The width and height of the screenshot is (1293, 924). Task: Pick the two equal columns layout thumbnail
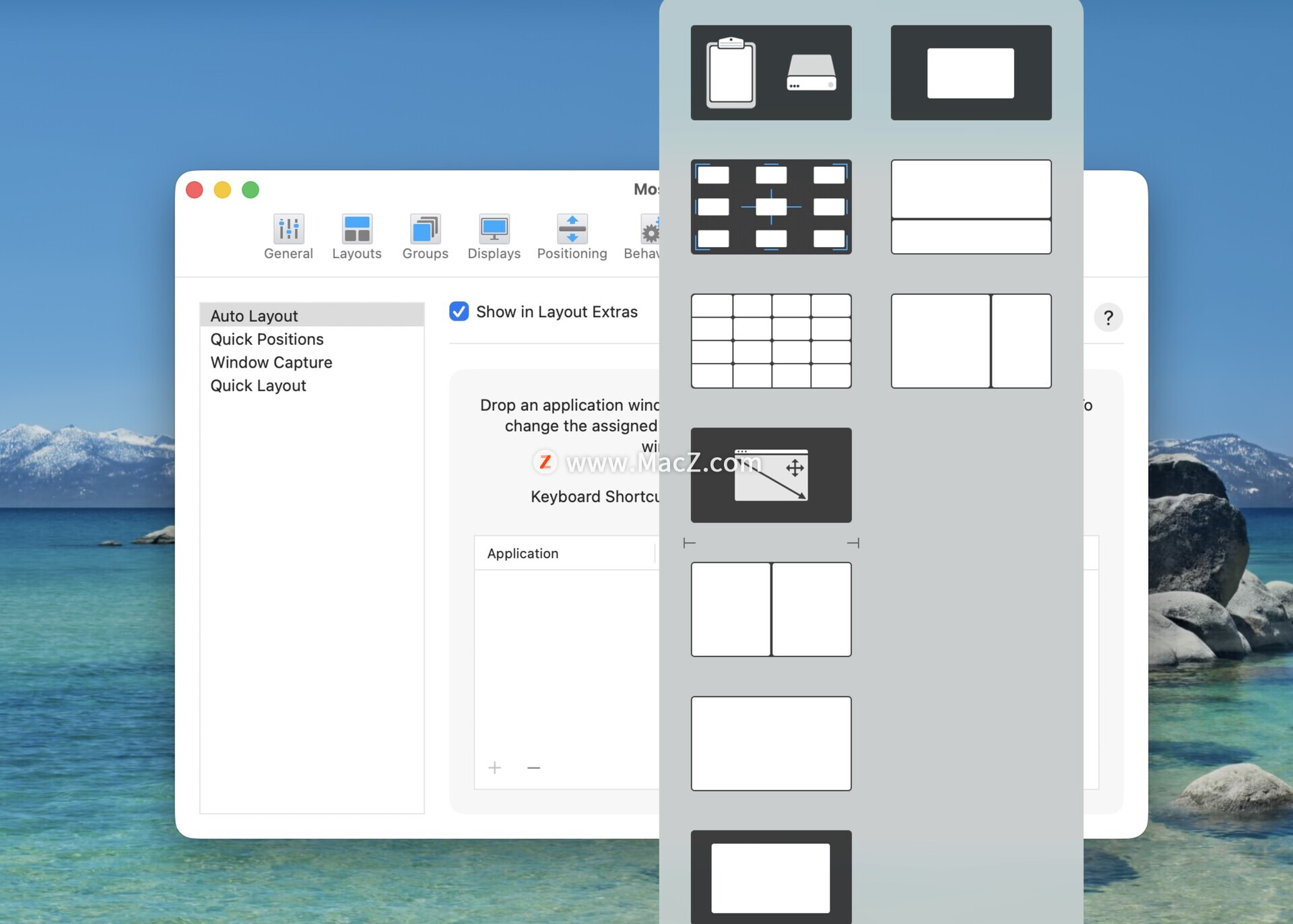pyautogui.click(x=770, y=609)
